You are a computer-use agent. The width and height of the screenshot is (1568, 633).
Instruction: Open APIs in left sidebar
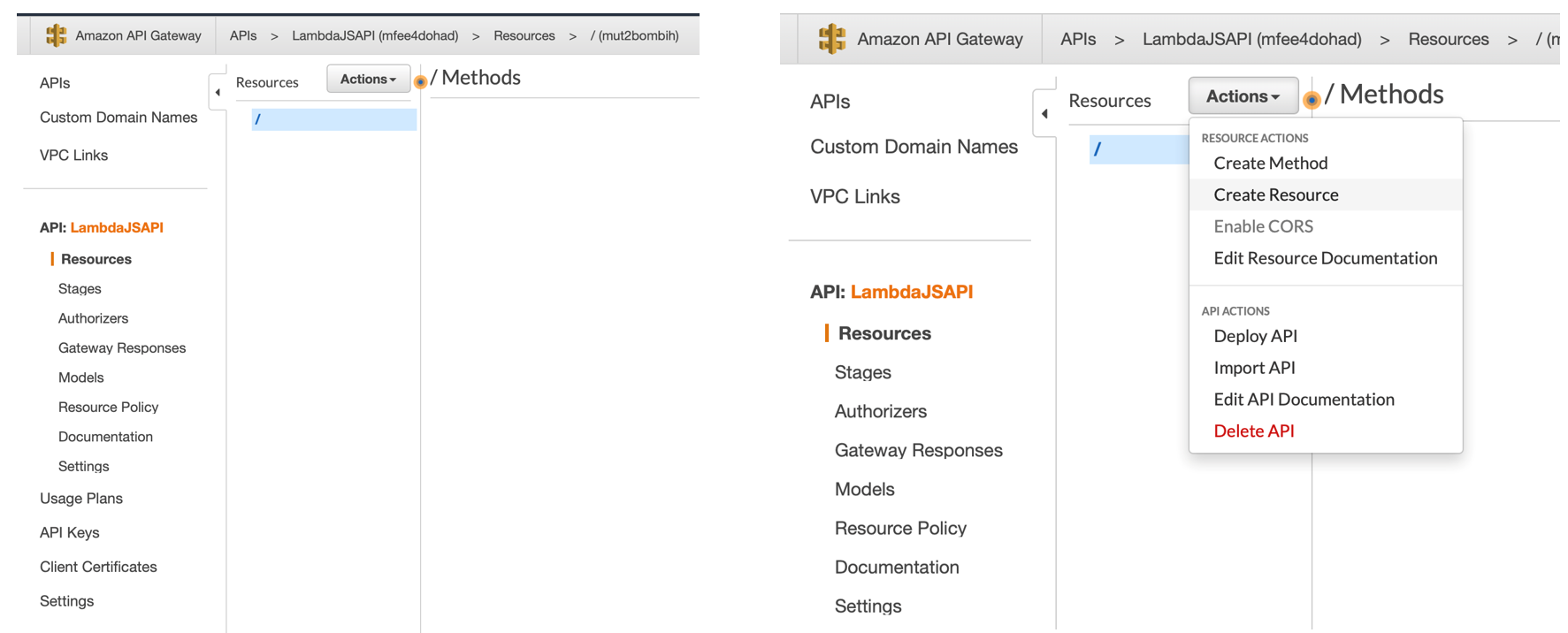(x=55, y=83)
